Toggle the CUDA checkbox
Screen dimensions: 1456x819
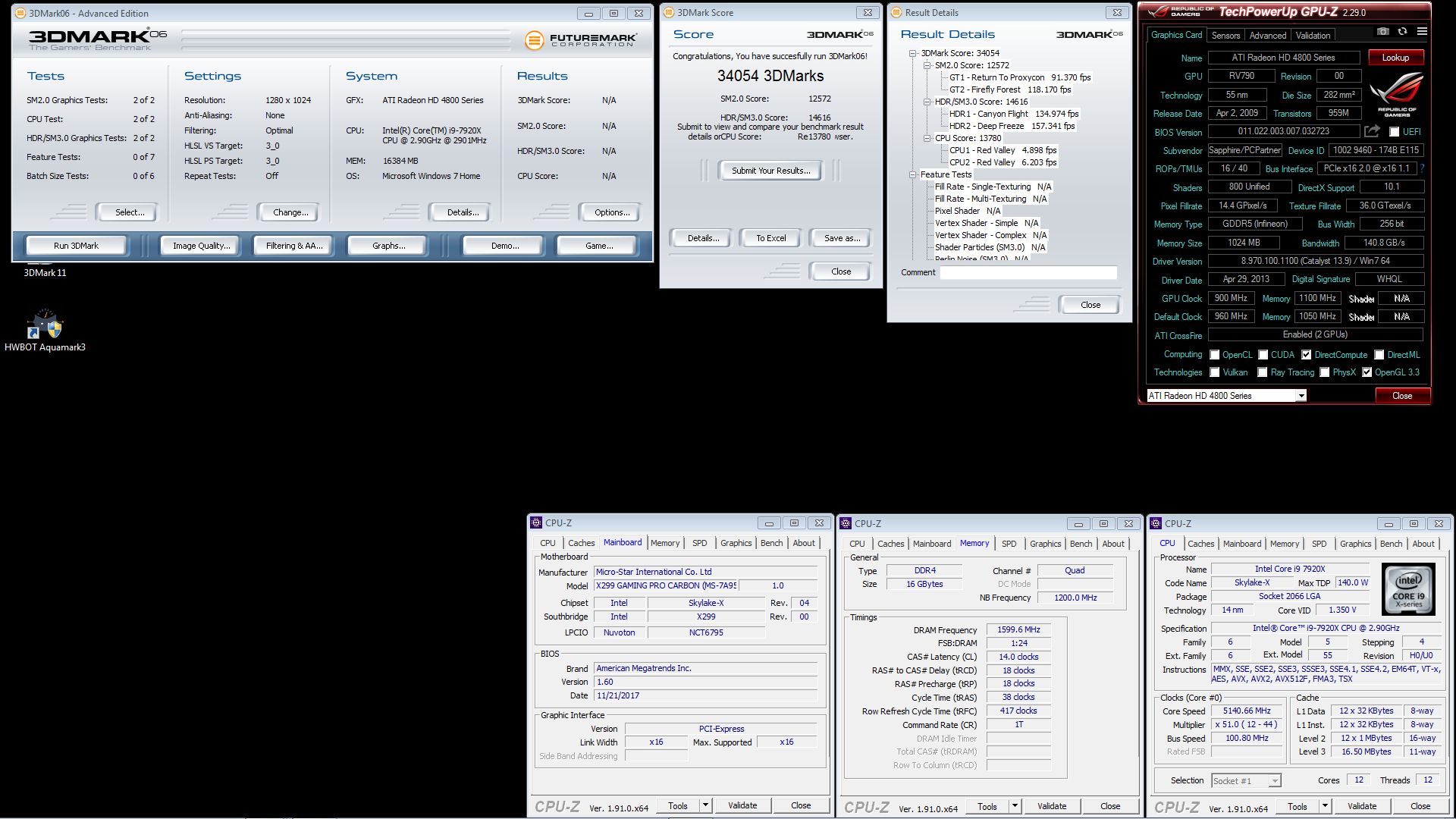pos(1263,355)
